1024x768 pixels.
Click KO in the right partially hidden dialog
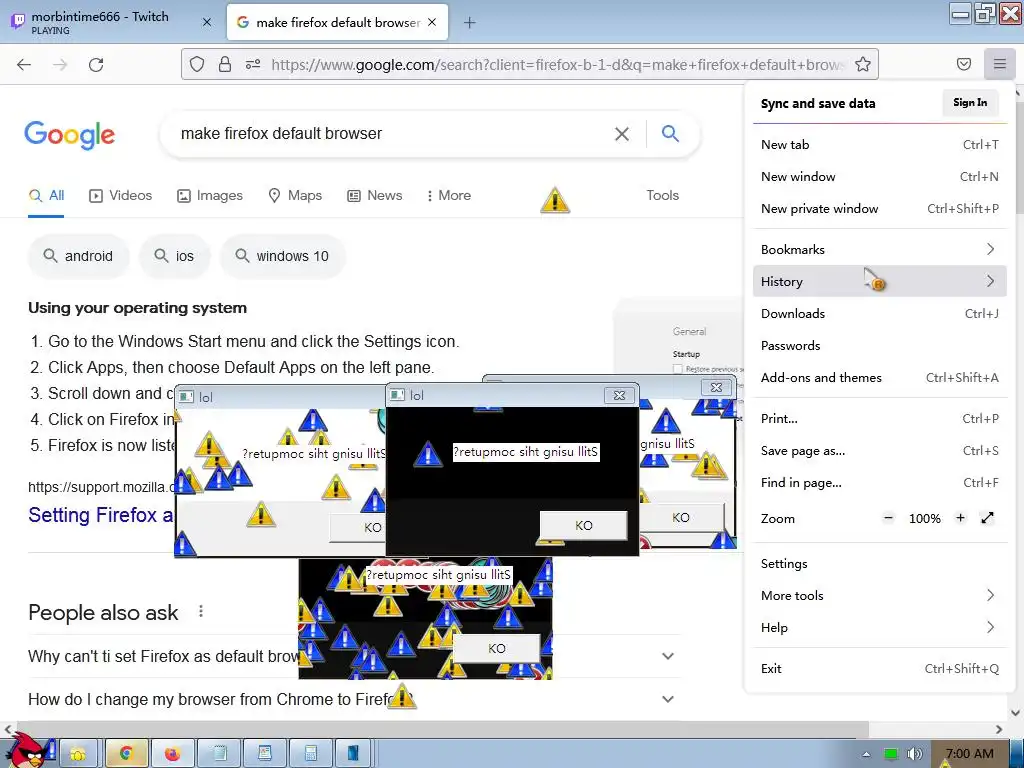point(681,517)
